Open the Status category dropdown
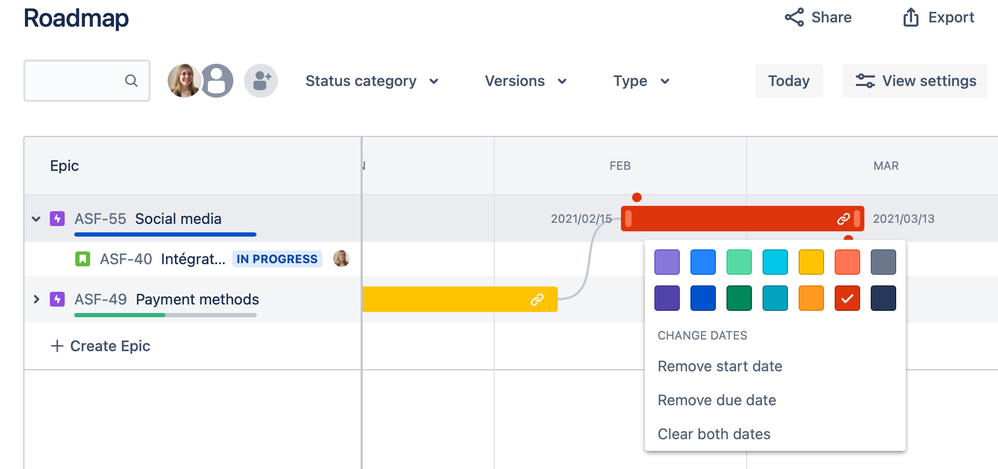998x469 pixels. click(x=372, y=81)
